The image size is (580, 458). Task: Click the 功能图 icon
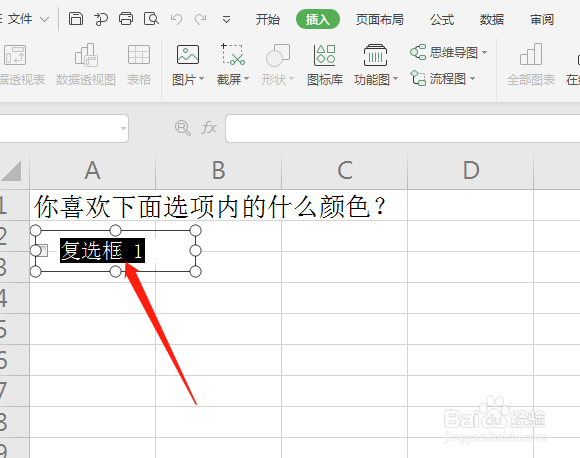click(x=375, y=55)
